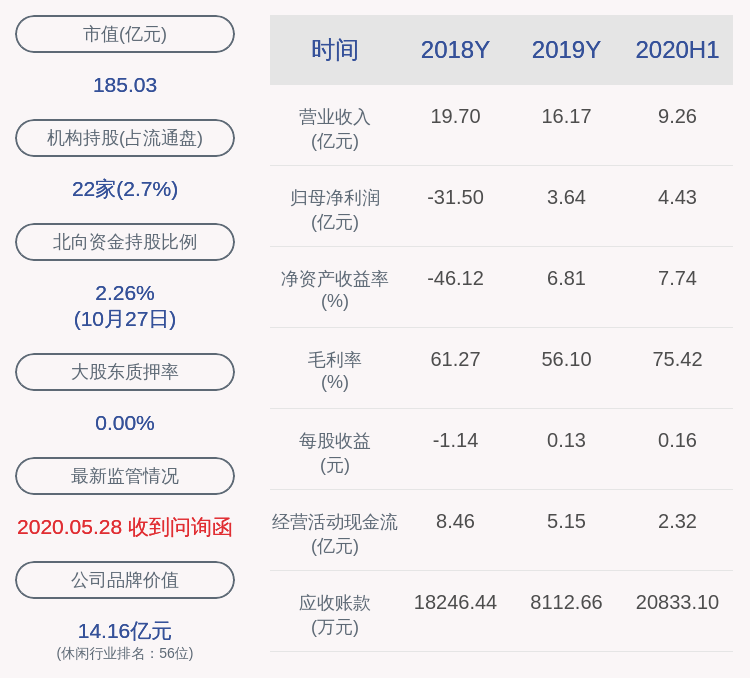
Task: Select the 8.46 cash flow cell
Action: [x=455, y=521]
